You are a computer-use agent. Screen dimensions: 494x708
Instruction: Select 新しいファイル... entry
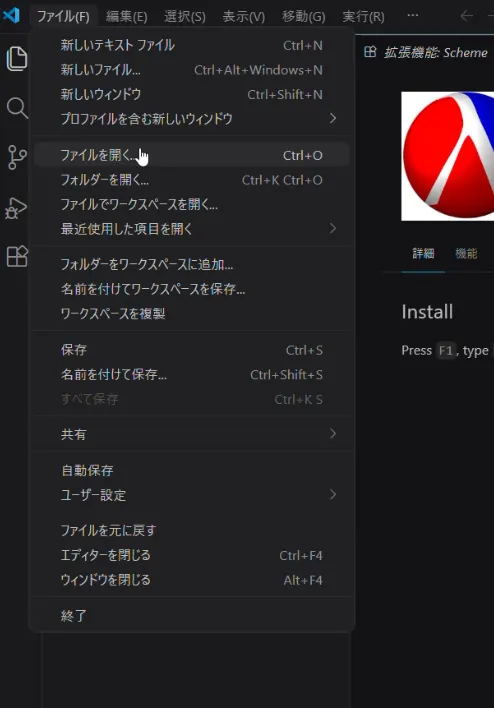(191, 70)
